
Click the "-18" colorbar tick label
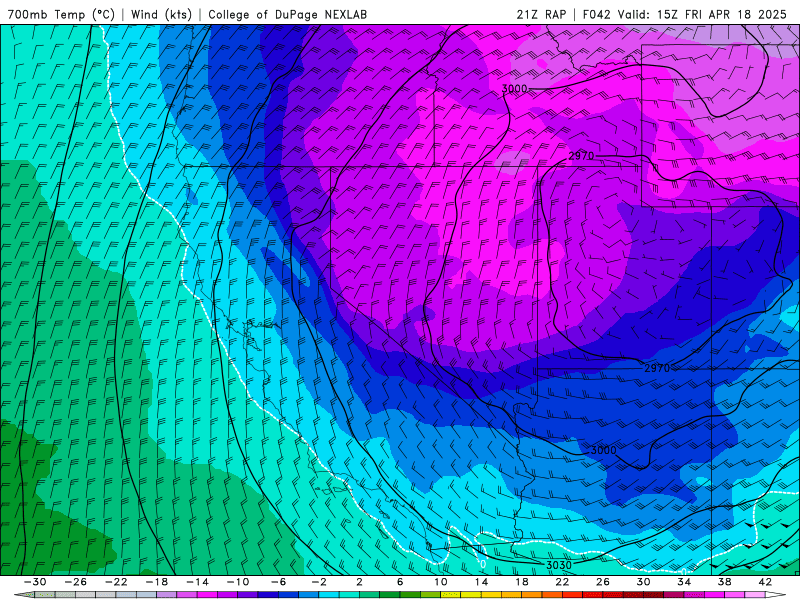157,582
